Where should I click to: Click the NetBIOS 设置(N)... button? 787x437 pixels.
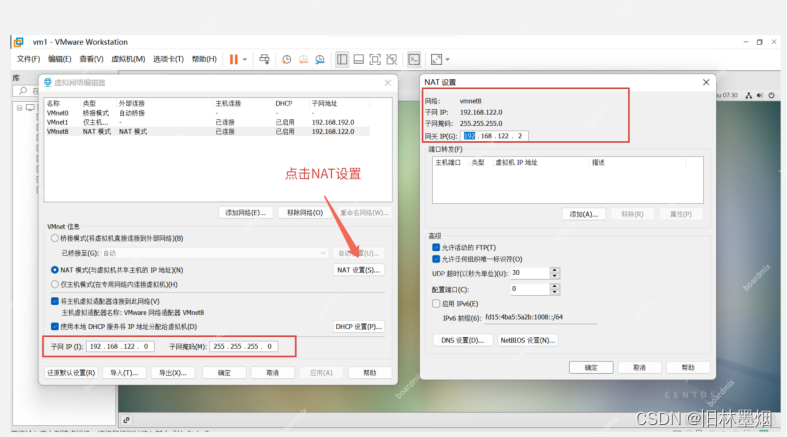(x=528, y=340)
